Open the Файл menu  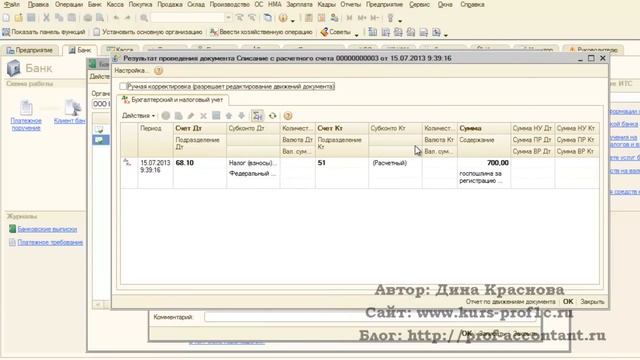[x=12, y=4]
